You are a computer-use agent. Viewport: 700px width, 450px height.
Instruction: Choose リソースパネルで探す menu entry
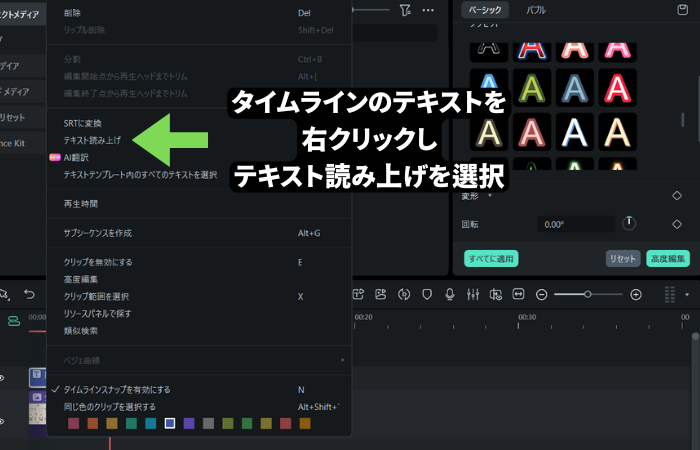pyautogui.click(x=199, y=314)
